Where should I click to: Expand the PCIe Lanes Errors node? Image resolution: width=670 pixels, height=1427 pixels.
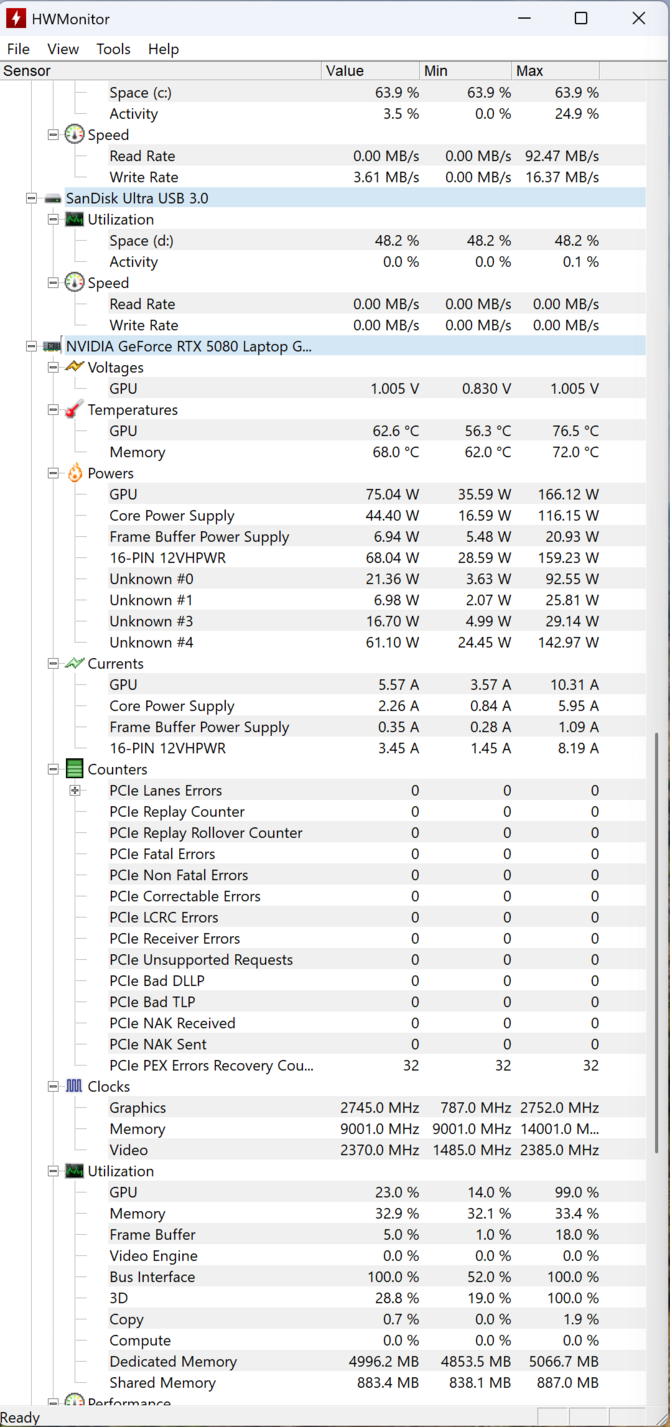click(74, 790)
